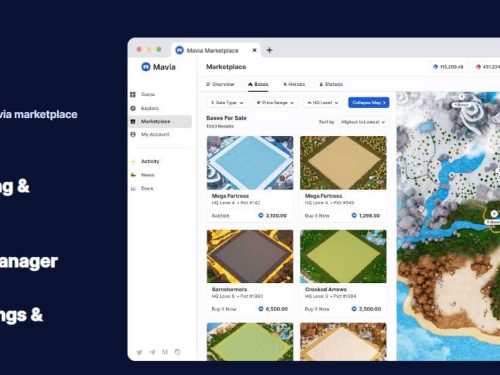This screenshot has width=500, height=375.
Task: Open the Crooked Arrows green base thumbnail
Action: pyautogui.click(x=343, y=256)
